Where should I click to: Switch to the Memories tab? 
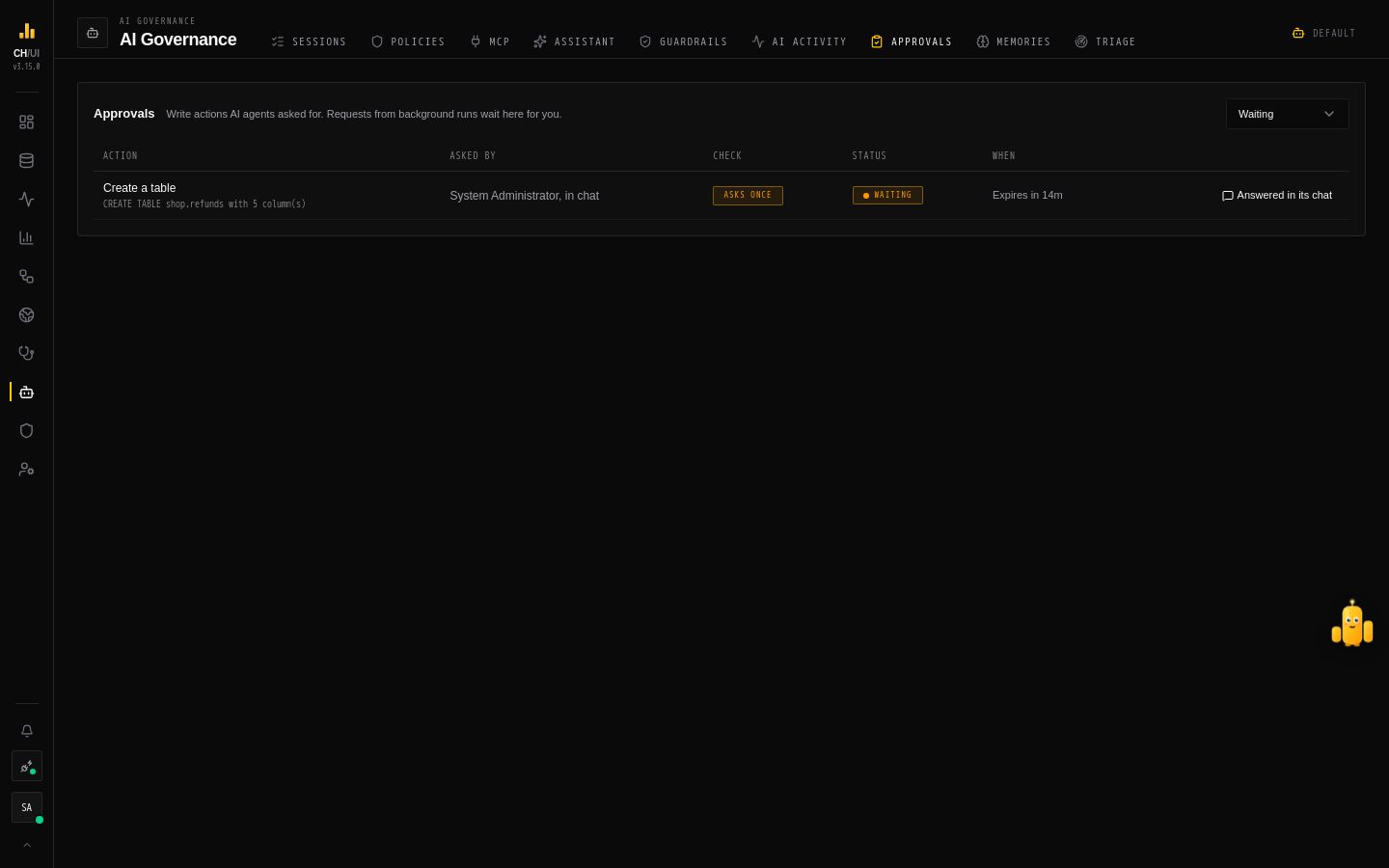click(x=1013, y=42)
